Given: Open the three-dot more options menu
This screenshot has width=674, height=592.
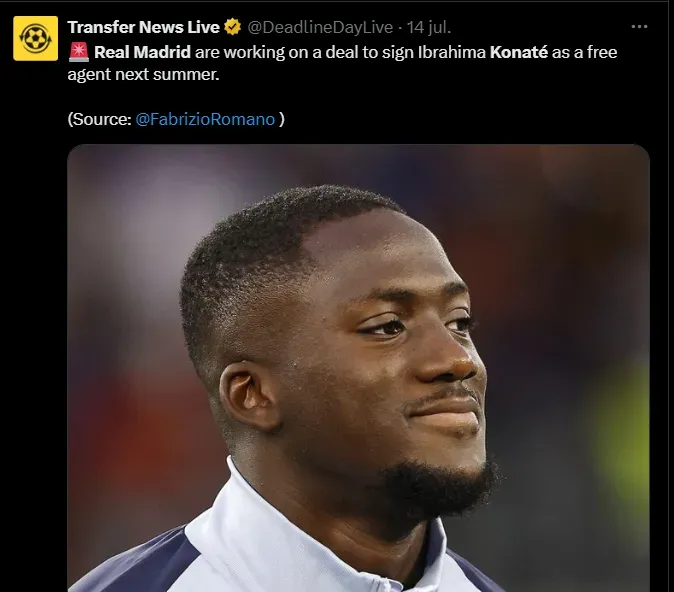Looking at the screenshot, I should coord(639,27).
